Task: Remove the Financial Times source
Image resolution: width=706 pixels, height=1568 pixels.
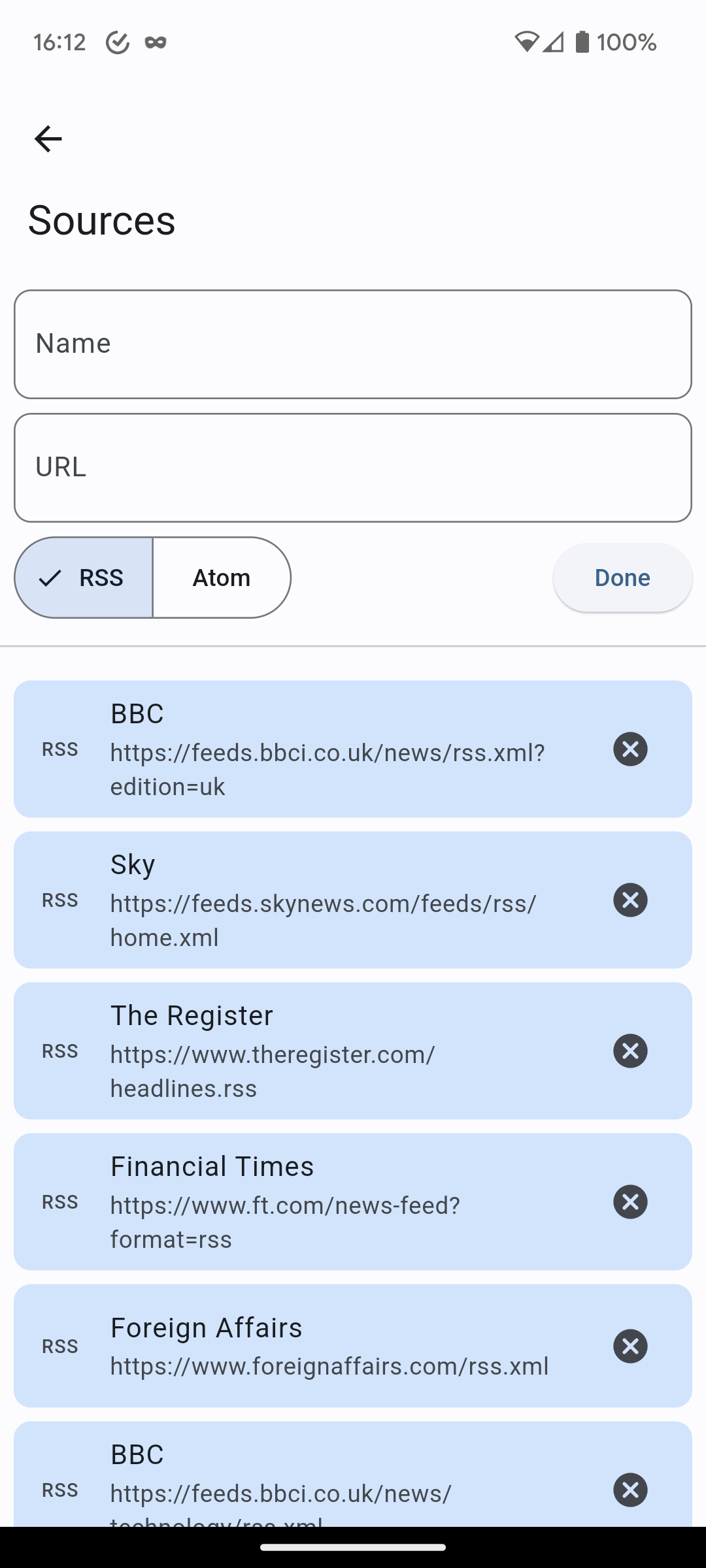Action: click(x=630, y=1201)
